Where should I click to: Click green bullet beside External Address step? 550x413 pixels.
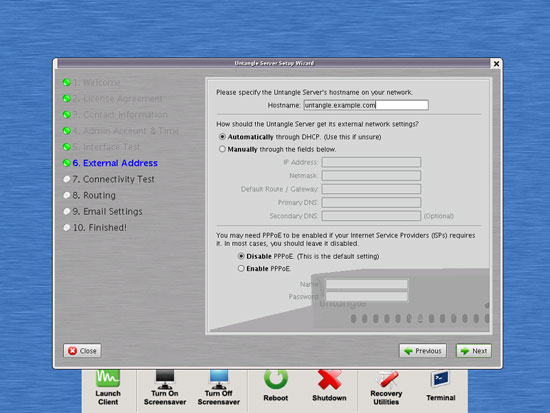click(x=67, y=163)
